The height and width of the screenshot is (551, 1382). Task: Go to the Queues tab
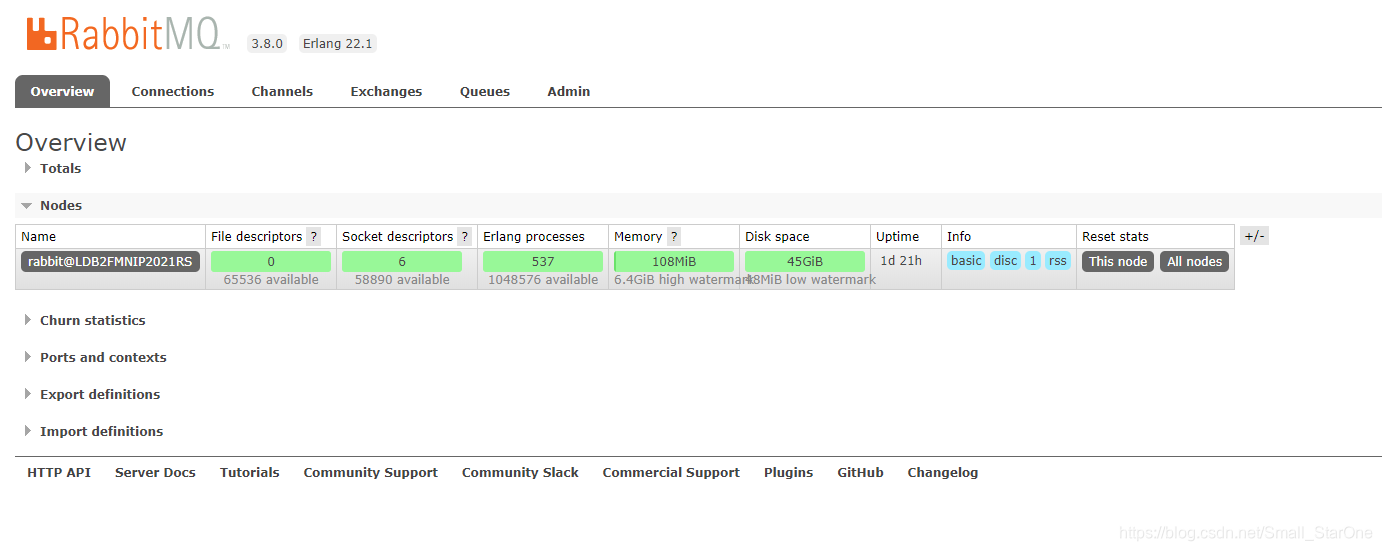485,91
